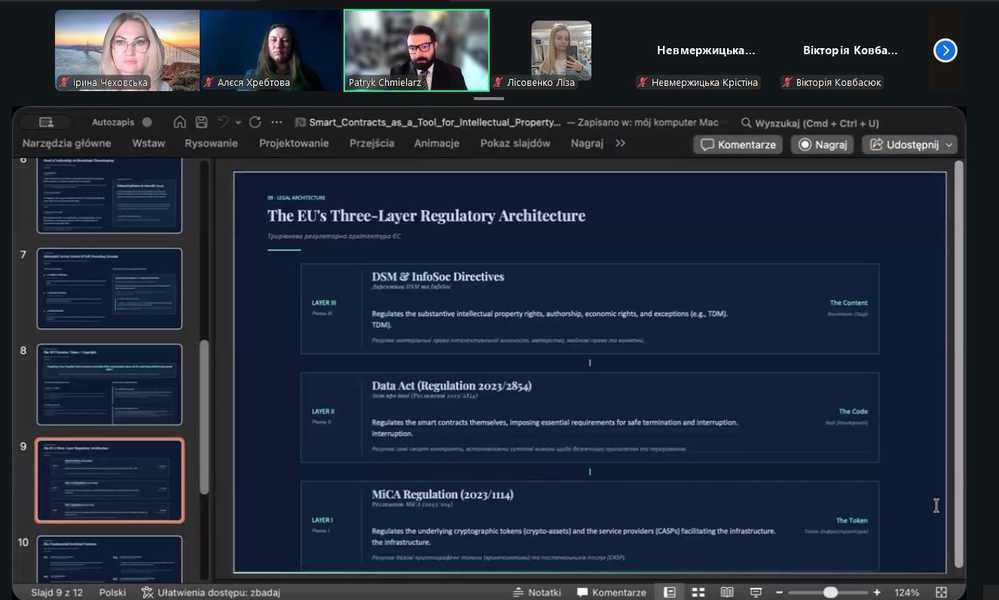
Task: Expand hidden ribbon tabs chevron
Action: pyautogui.click(x=620, y=144)
